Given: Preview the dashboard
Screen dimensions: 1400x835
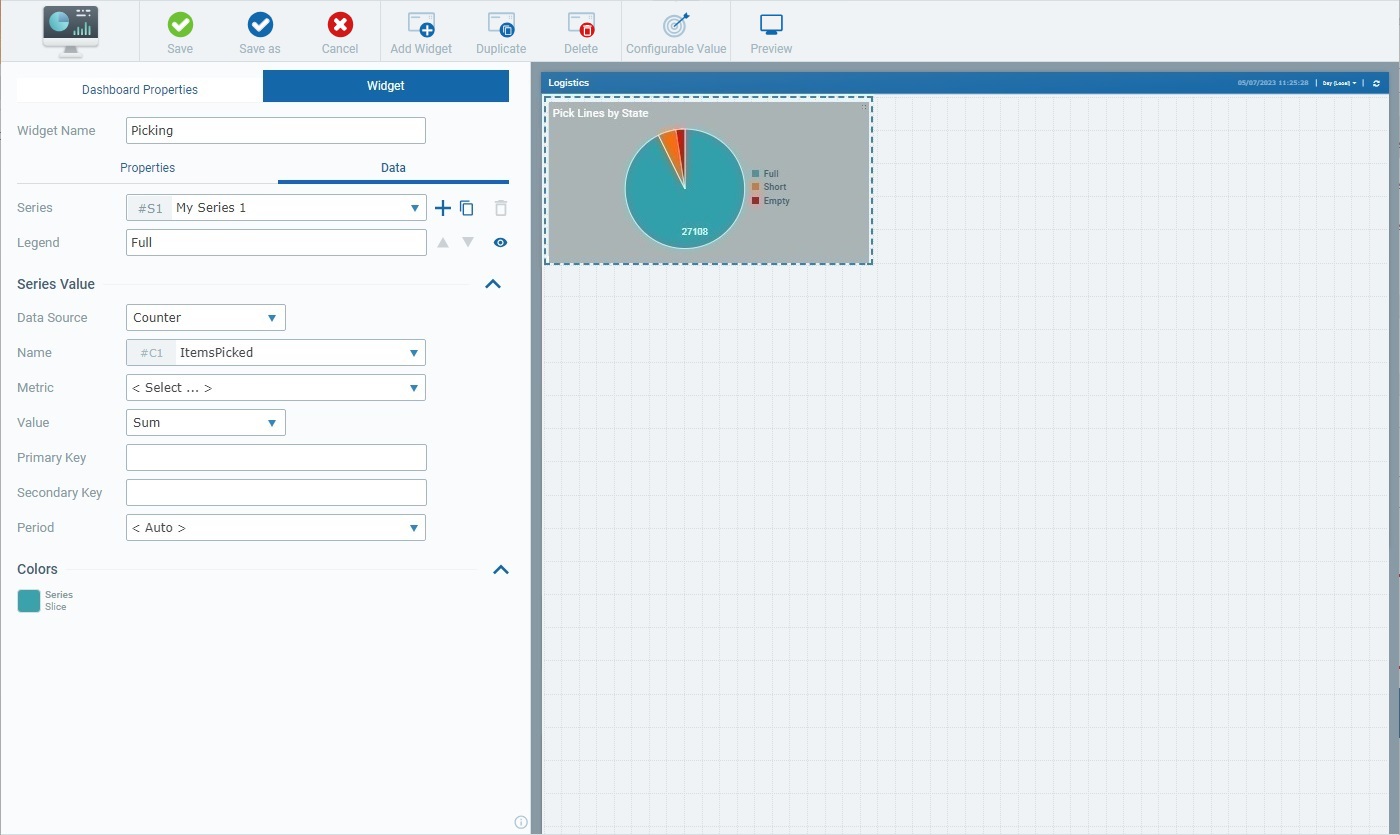Looking at the screenshot, I should (770, 30).
